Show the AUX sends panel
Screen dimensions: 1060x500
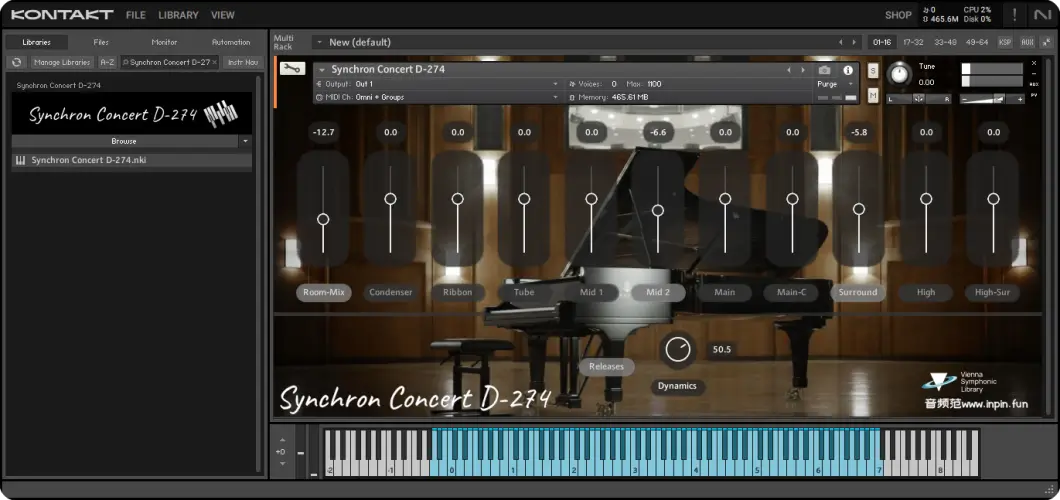(x=1028, y=42)
